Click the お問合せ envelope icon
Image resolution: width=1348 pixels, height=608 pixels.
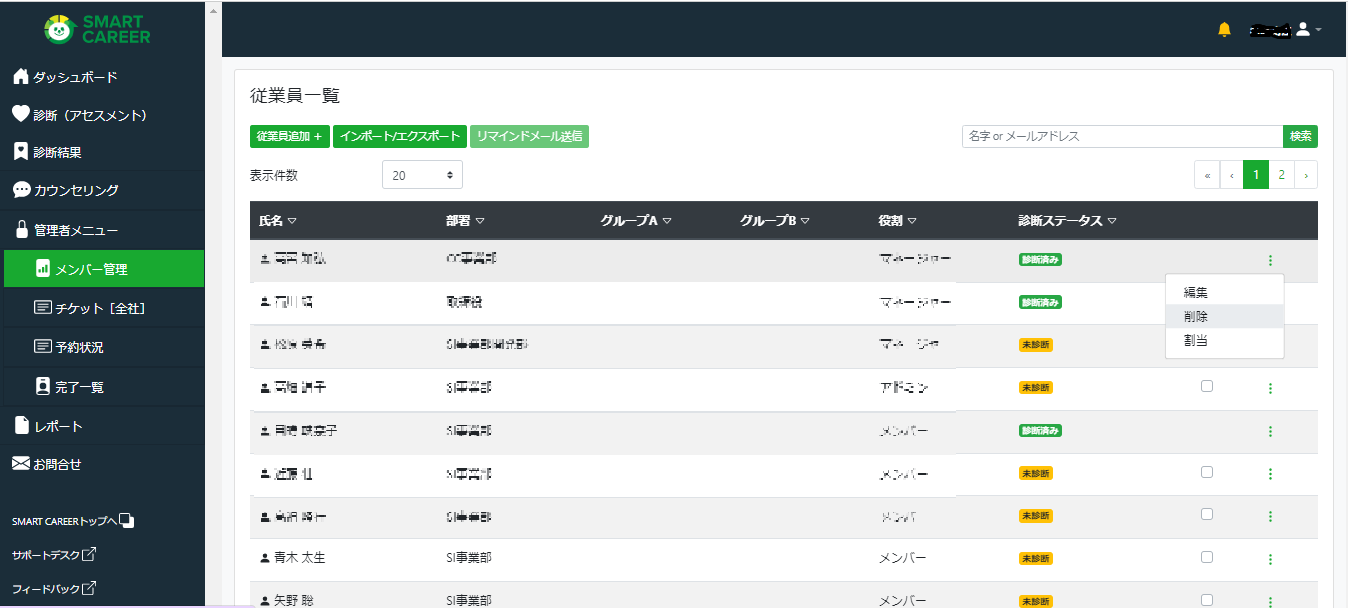[21, 464]
